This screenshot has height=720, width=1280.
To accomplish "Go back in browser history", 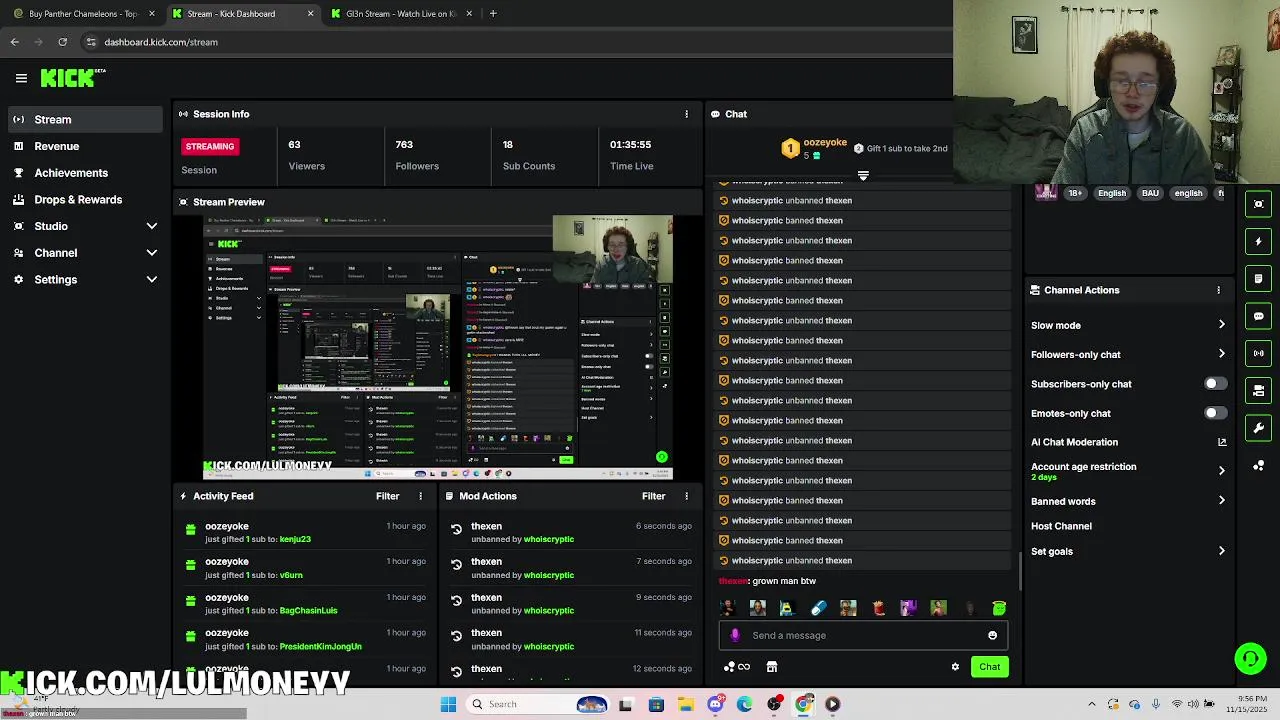I will click(x=15, y=42).
